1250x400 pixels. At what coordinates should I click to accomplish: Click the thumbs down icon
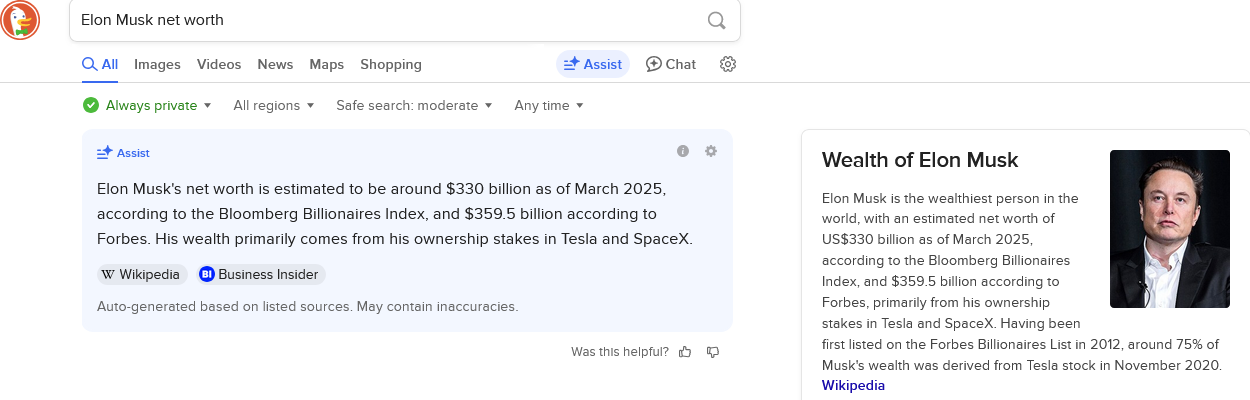[713, 352]
